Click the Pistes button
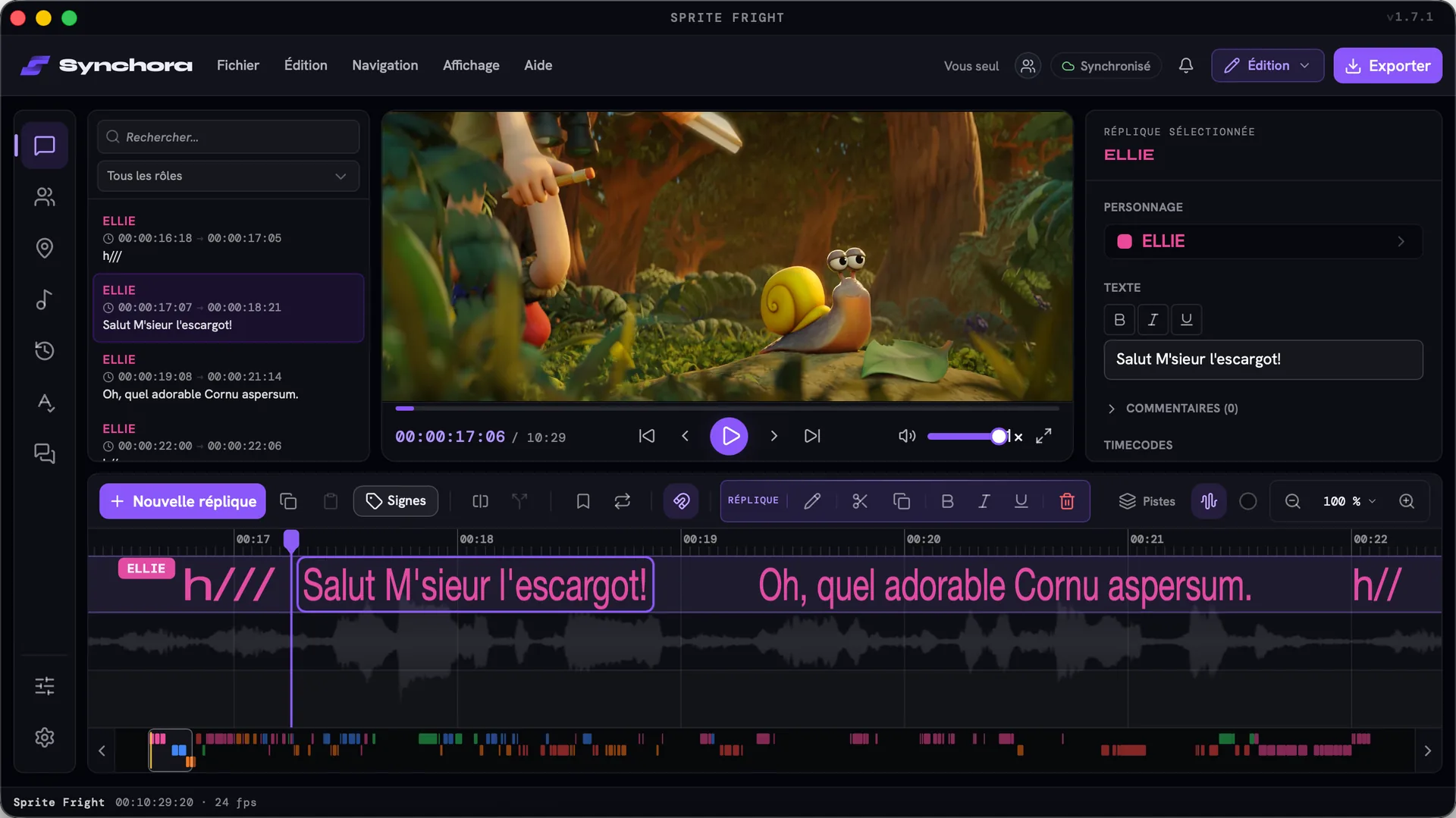Image resolution: width=1456 pixels, height=818 pixels. coord(1147,501)
